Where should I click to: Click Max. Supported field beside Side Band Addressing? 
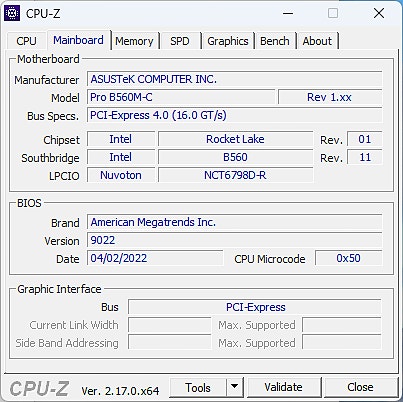point(342,343)
